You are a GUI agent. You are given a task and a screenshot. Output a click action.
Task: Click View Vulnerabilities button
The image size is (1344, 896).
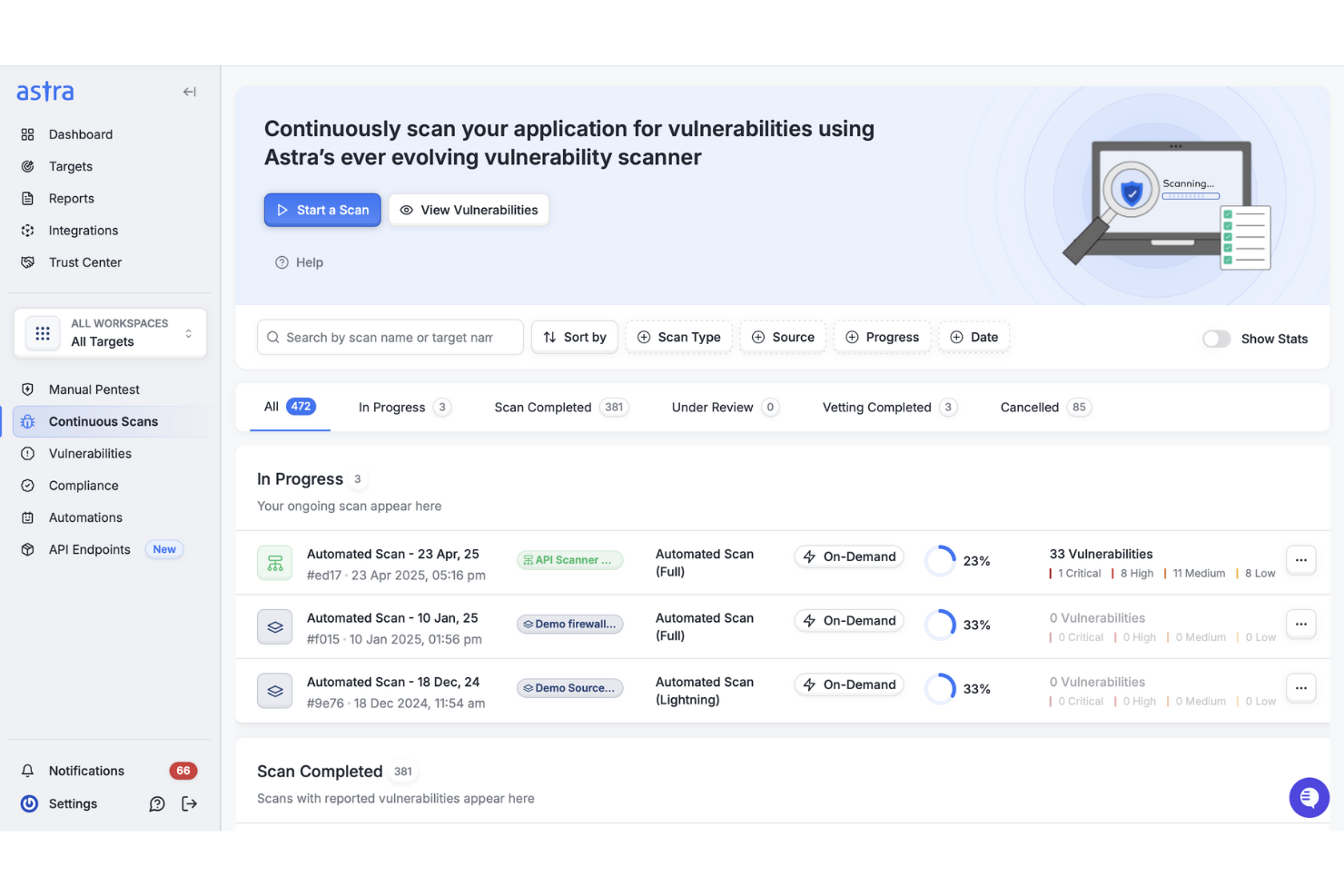click(x=469, y=210)
